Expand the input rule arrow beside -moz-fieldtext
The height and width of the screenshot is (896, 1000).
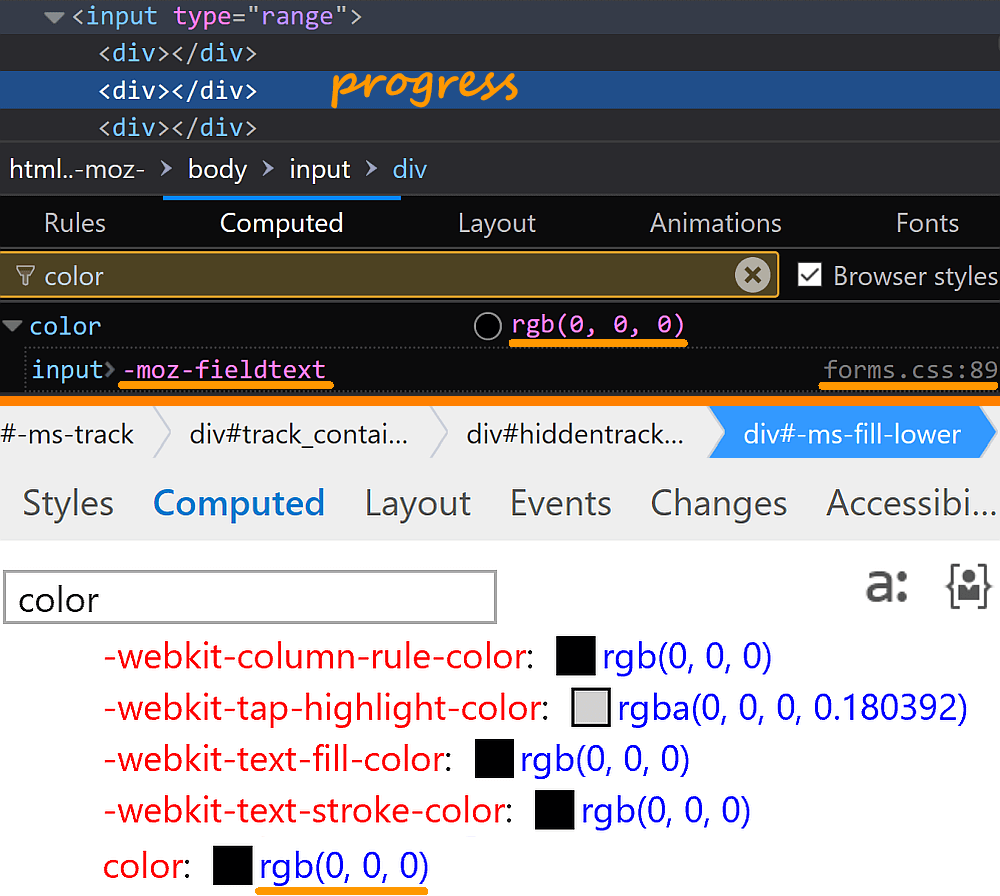(x=110, y=371)
